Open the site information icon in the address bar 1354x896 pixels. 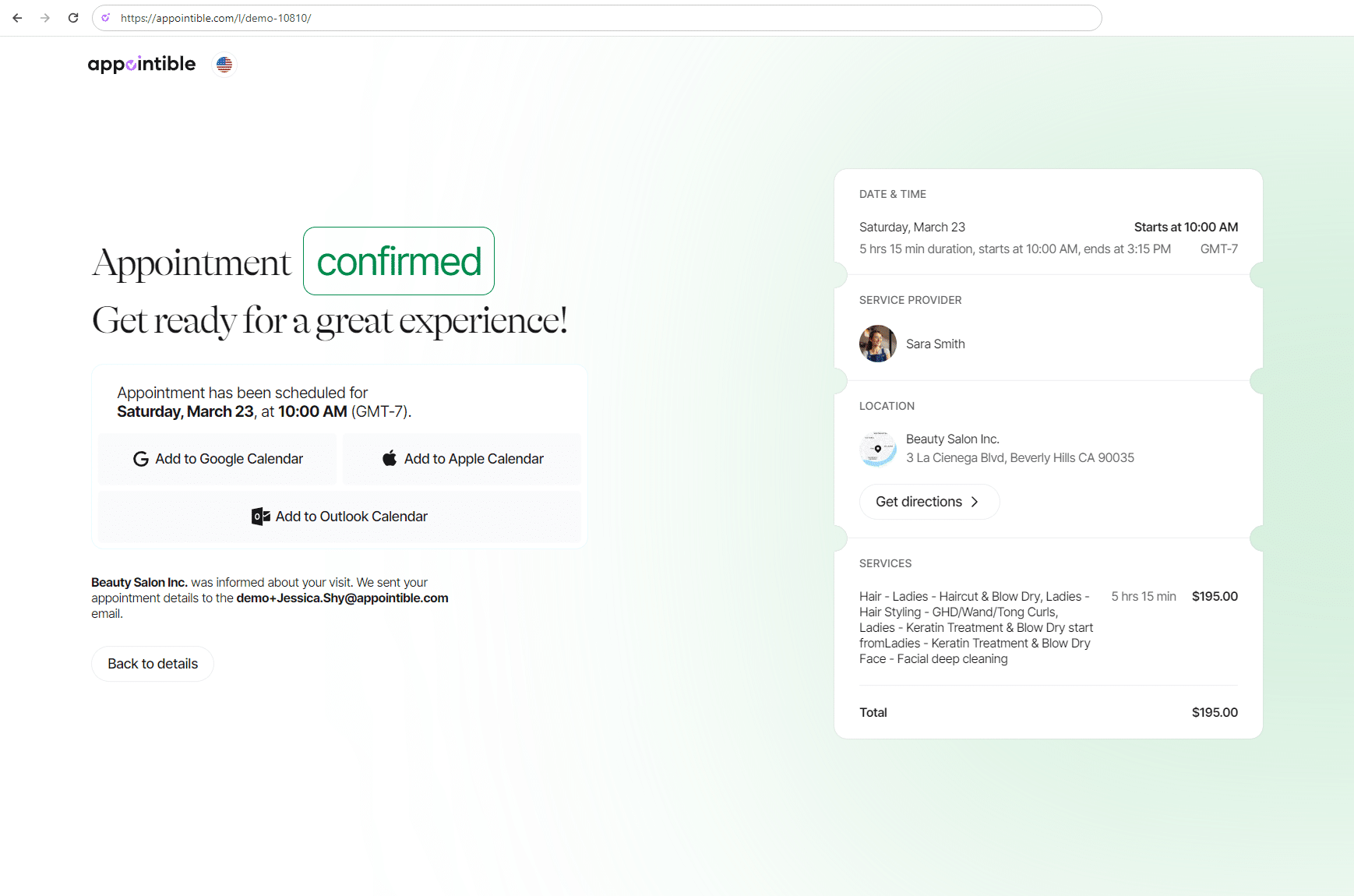(x=105, y=17)
